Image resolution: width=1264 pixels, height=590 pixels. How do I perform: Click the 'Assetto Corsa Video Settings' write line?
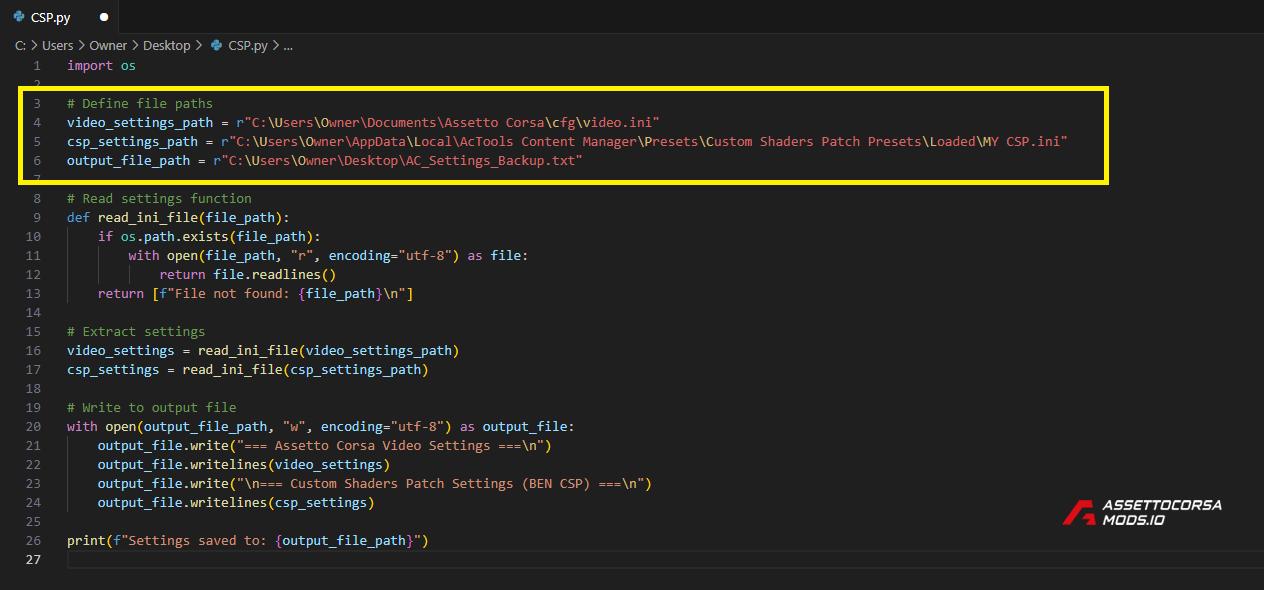pos(325,445)
